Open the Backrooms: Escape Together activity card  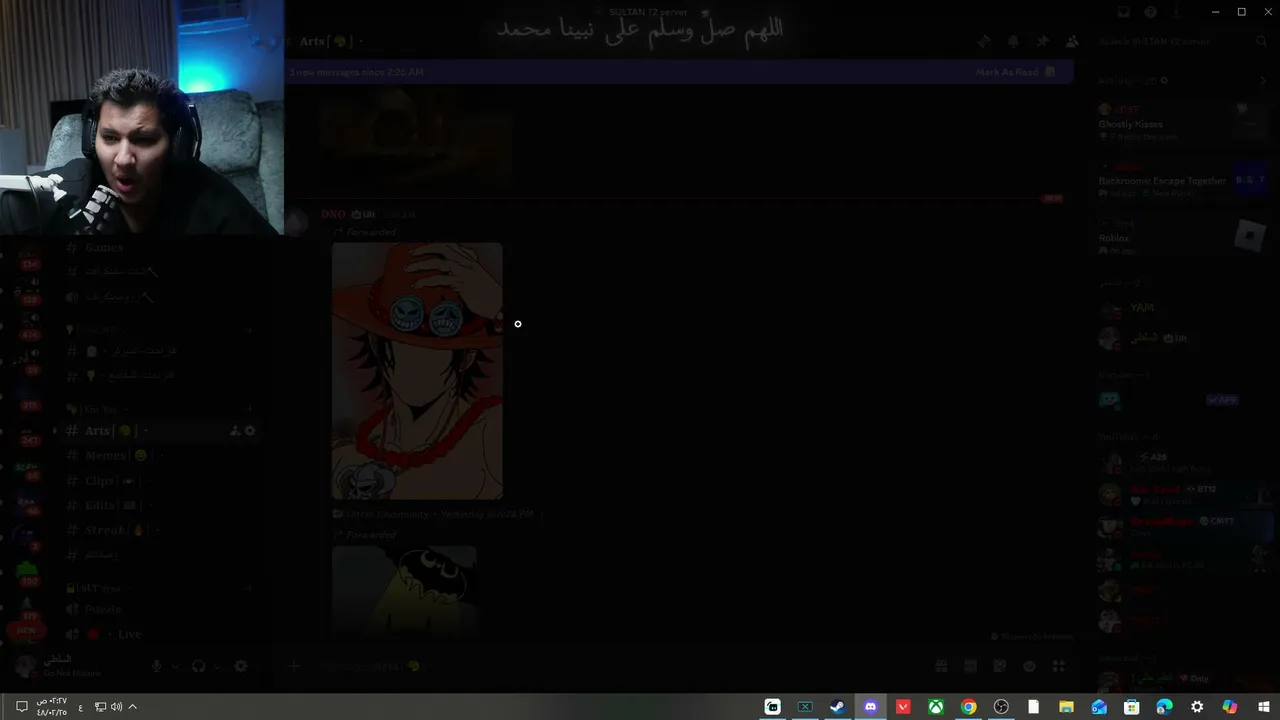pyautogui.click(x=1183, y=180)
